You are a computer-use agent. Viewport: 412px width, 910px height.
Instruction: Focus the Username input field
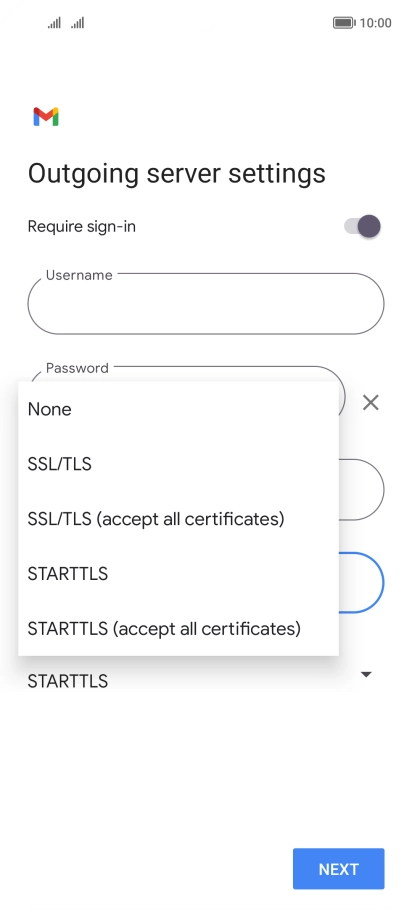pyautogui.click(x=206, y=304)
